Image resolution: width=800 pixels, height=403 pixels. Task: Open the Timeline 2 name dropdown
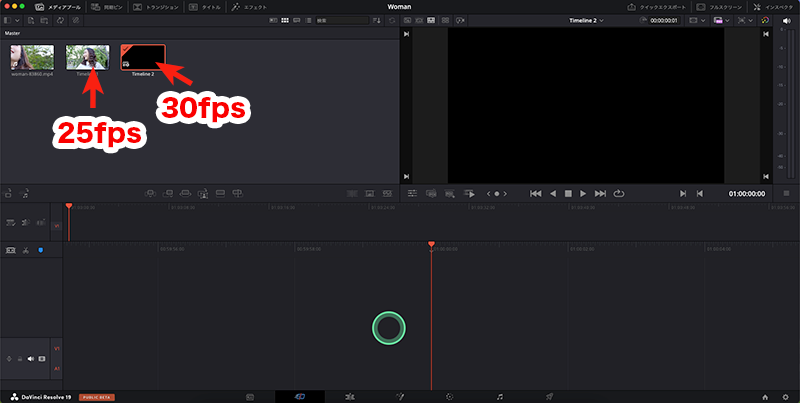586,20
